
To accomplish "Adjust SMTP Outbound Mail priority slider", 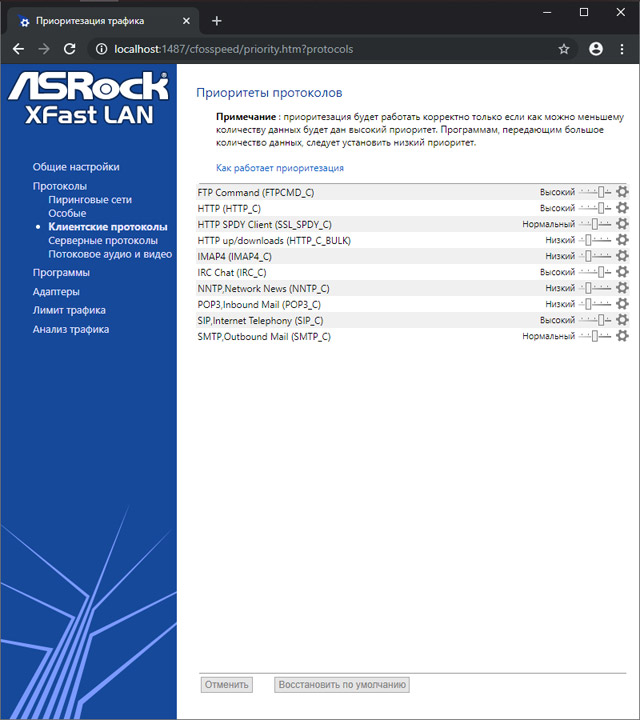I will [595, 336].
